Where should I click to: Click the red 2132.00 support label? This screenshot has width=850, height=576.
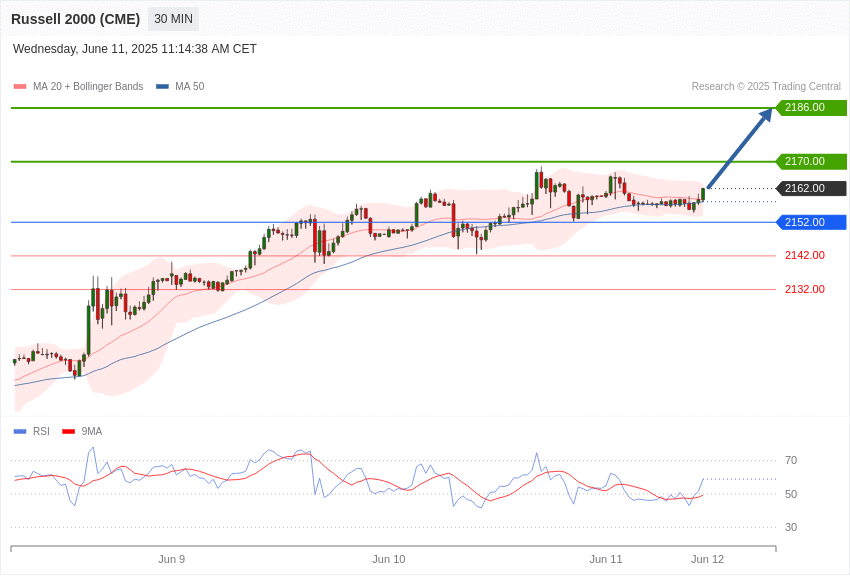[805, 289]
